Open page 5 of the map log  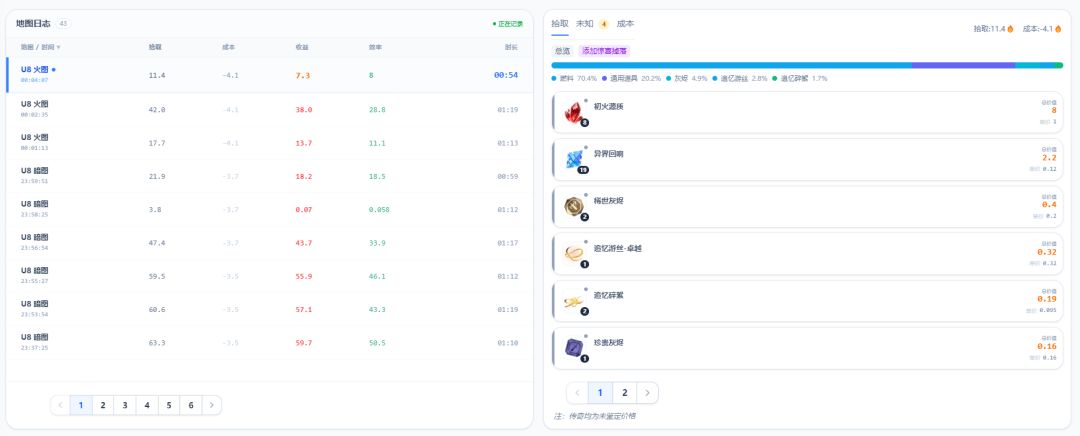pyautogui.click(x=169, y=406)
